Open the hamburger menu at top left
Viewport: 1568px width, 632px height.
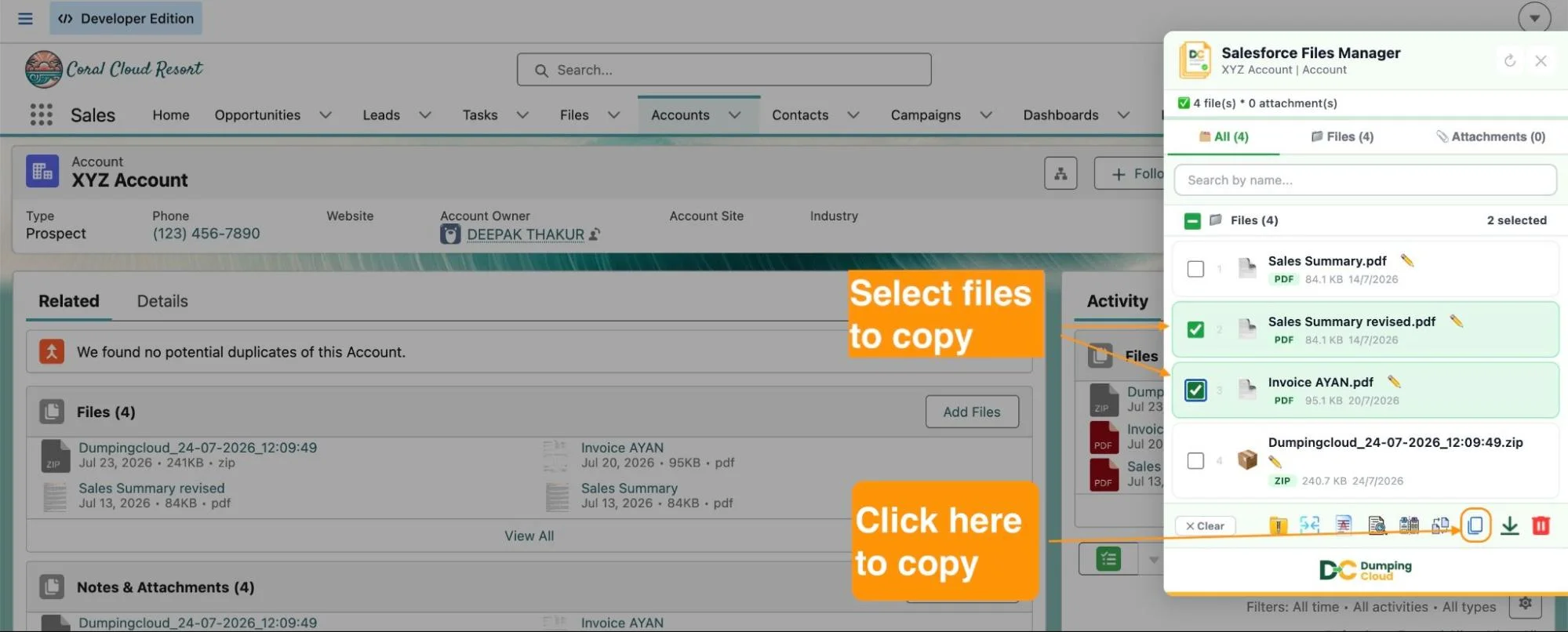25,18
